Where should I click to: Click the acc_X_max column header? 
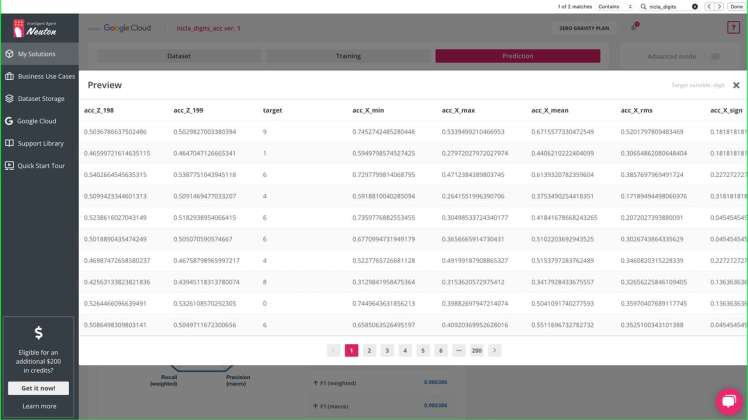click(x=458, y=110)
